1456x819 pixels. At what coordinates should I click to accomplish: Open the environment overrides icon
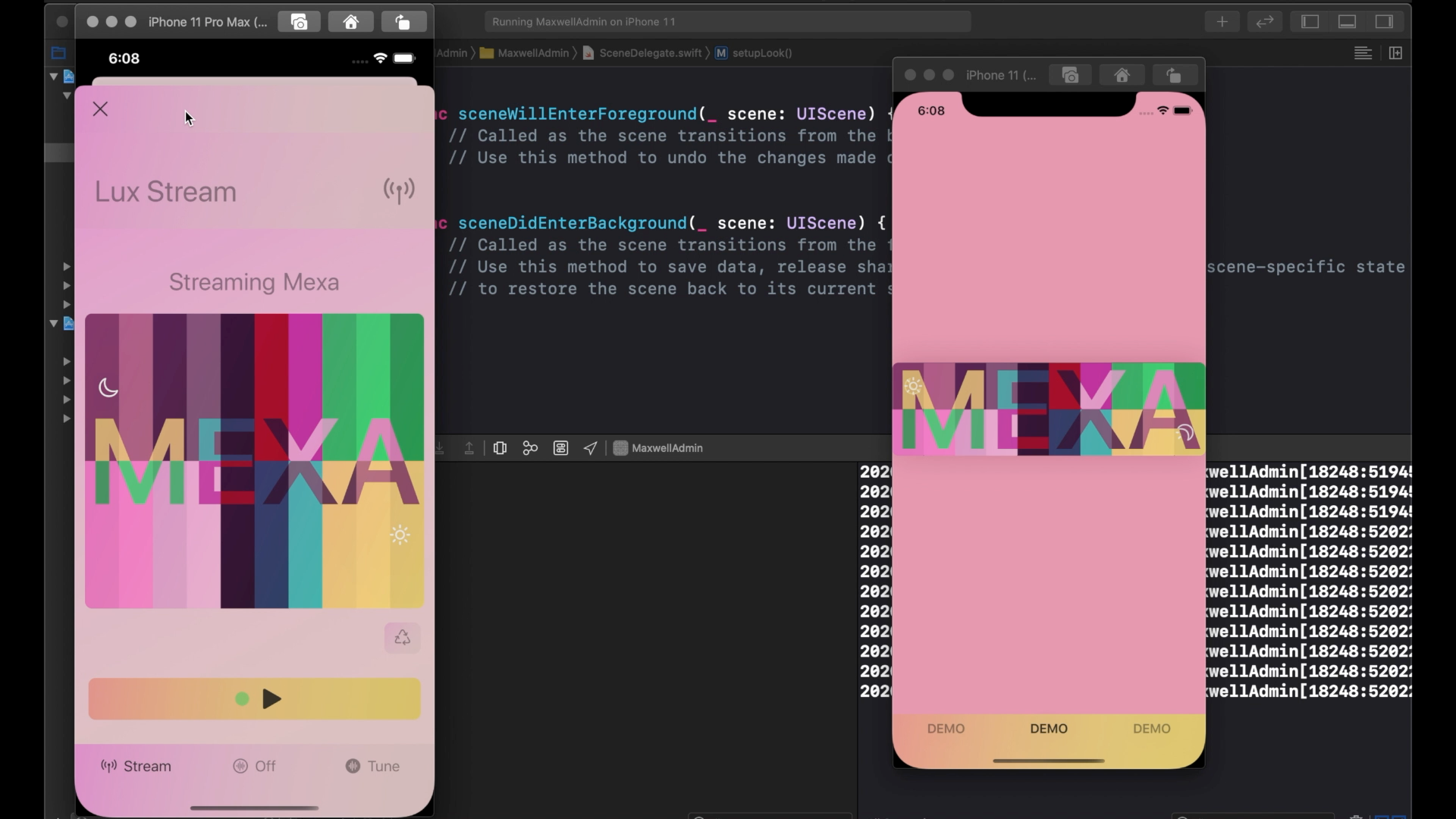(x=560, y=448)
